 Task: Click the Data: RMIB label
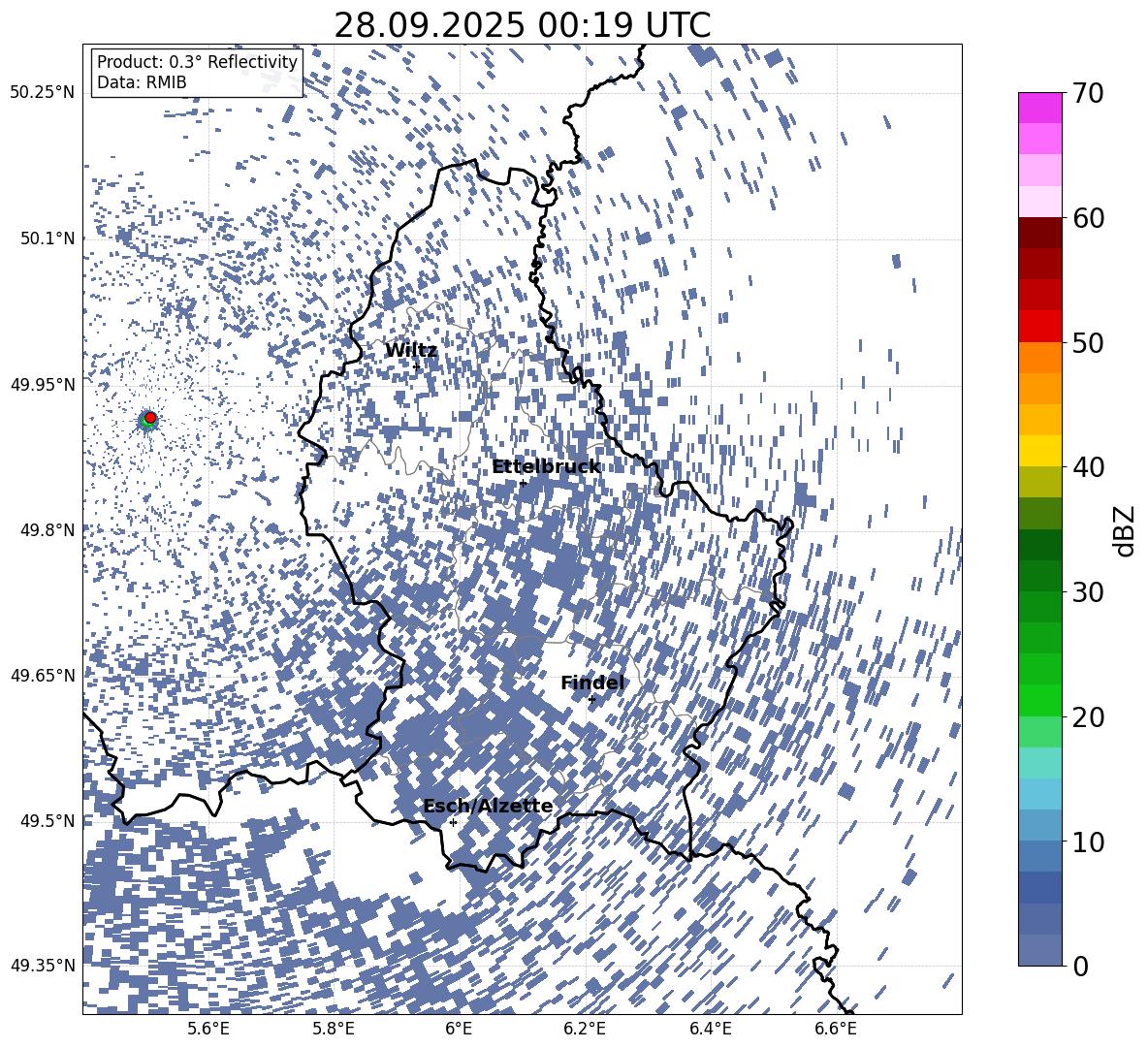pos(142,82)
